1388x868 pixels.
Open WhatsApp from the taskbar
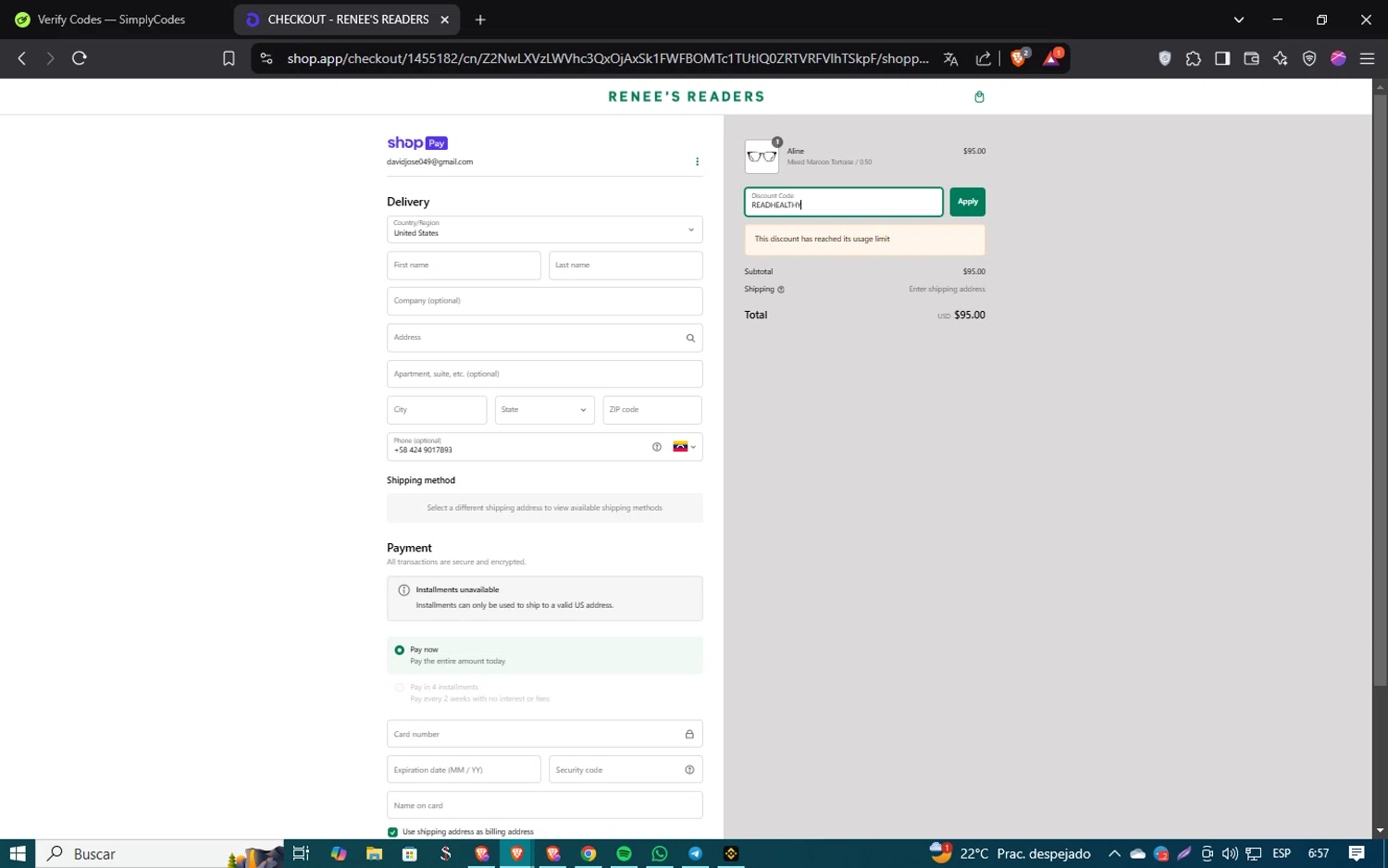coord(660,853)
